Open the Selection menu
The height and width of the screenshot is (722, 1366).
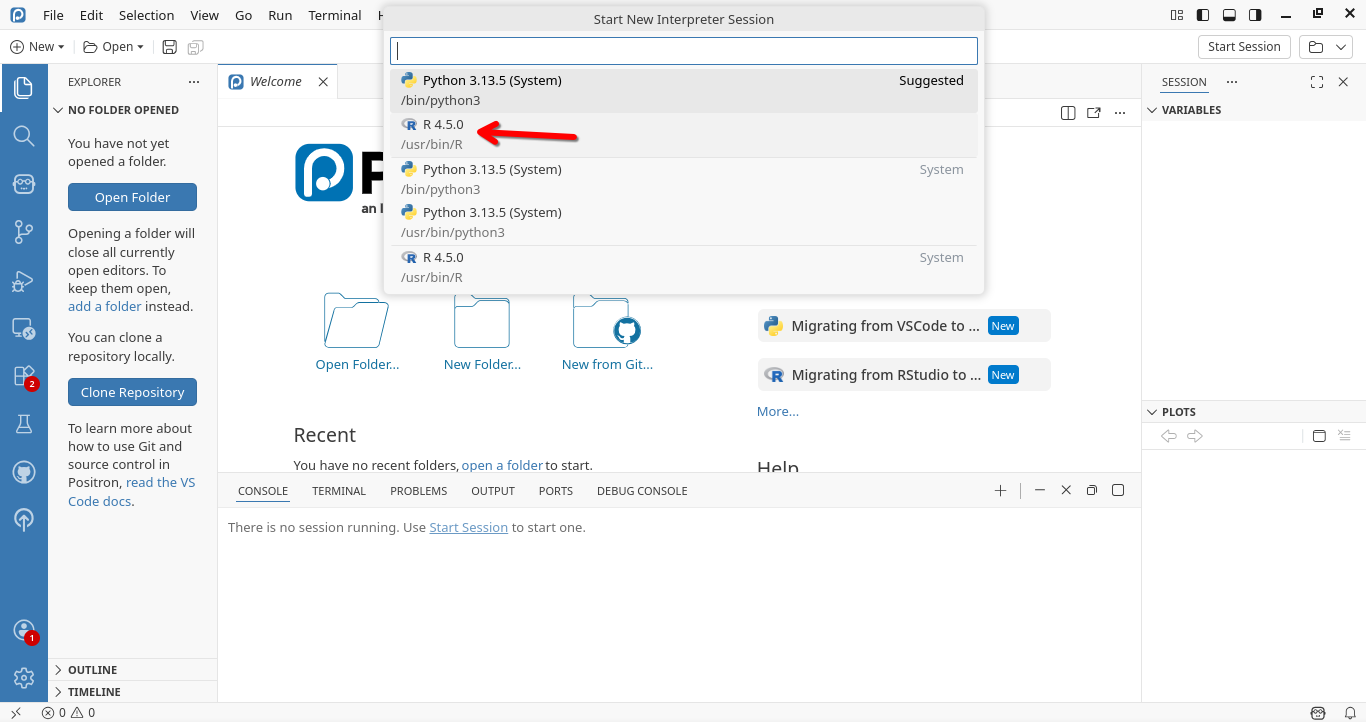[146, 15]
